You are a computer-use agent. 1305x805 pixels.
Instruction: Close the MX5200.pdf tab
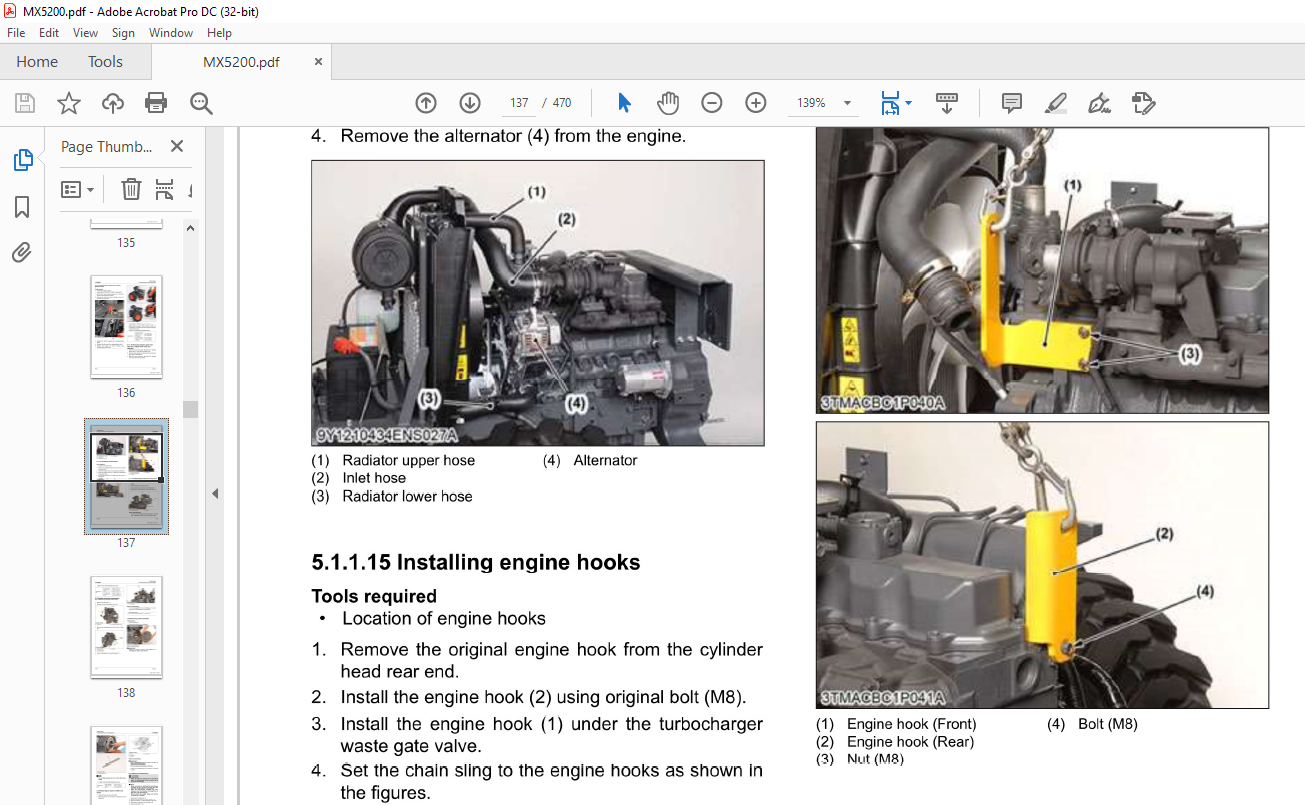[x=318, y=62]
